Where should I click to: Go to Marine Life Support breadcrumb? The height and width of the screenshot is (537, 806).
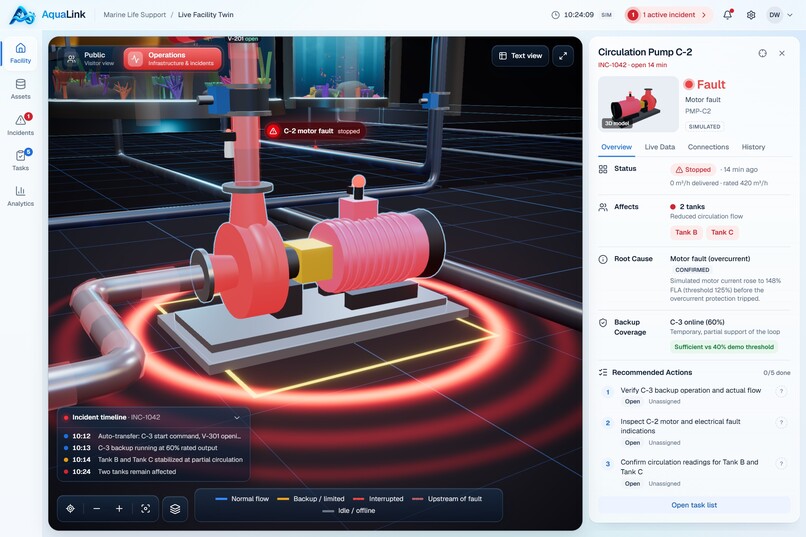click(135, 15)
